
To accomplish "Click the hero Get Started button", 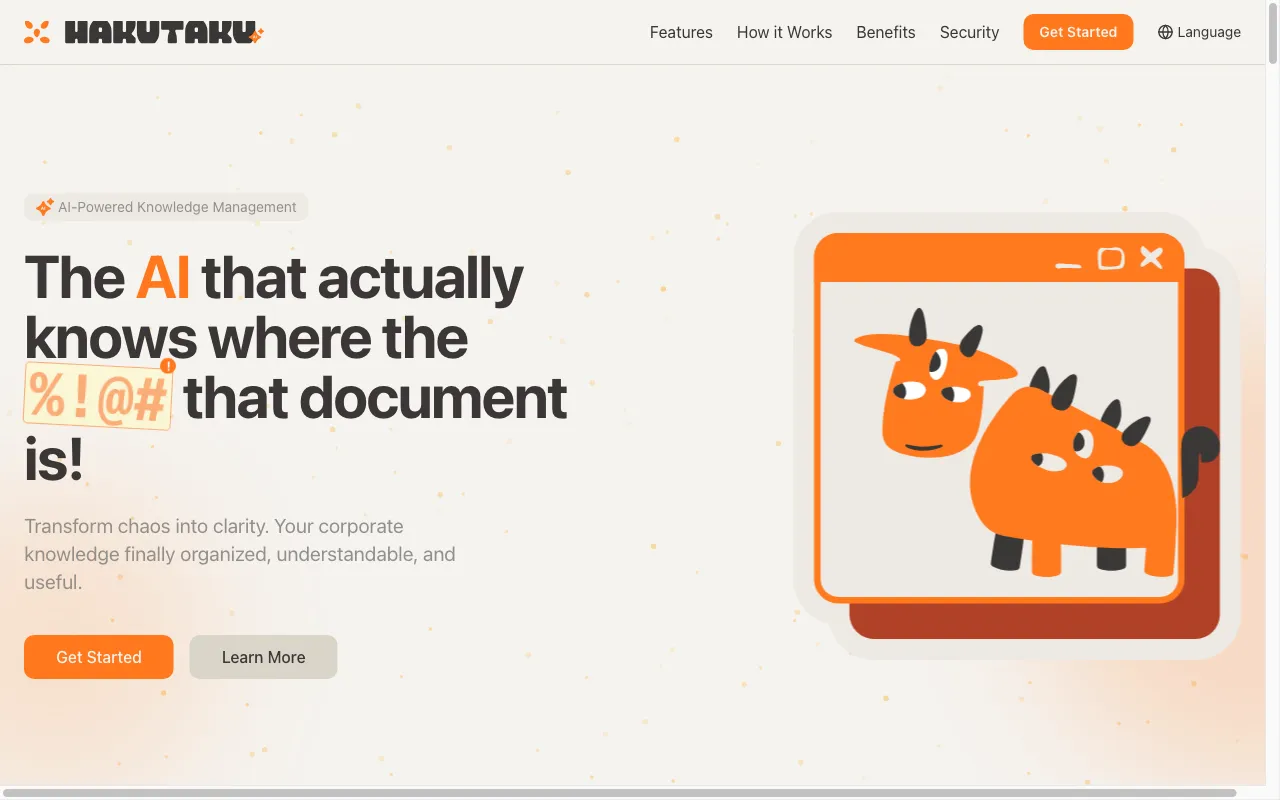I will coord(99,657).
